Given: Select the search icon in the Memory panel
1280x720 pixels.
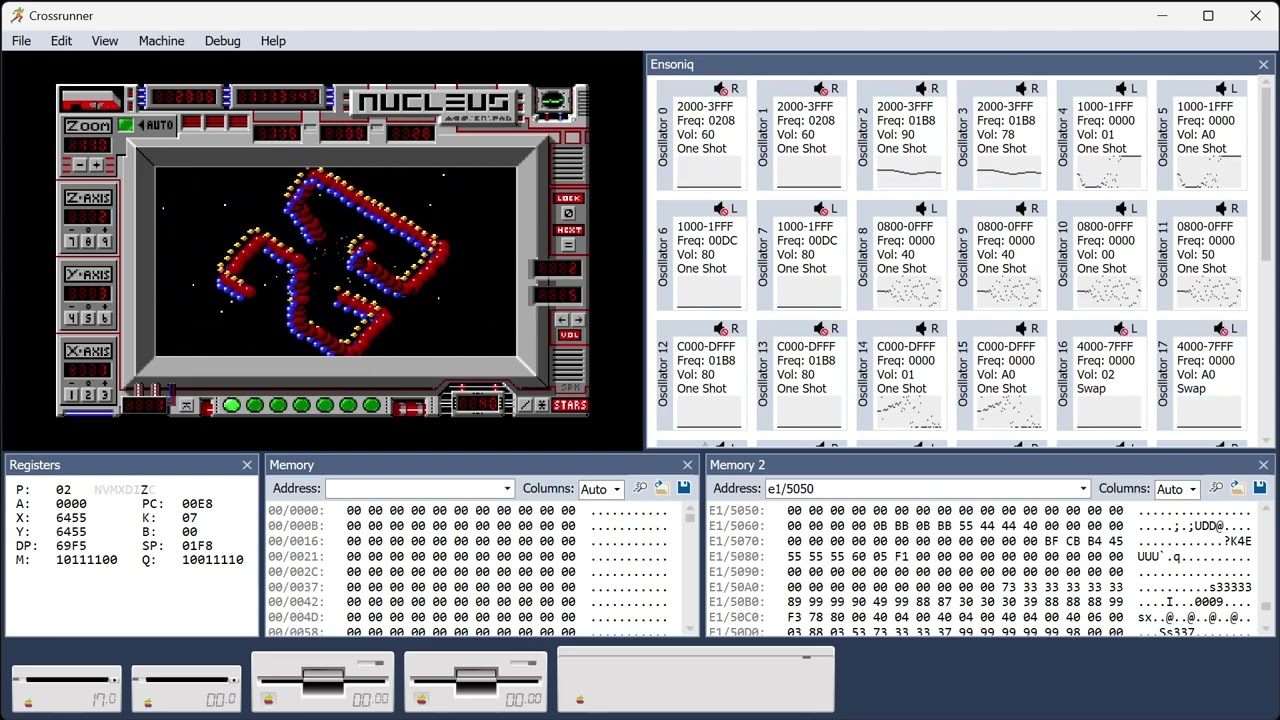Looking at the screenshot, I should point(640,488).
